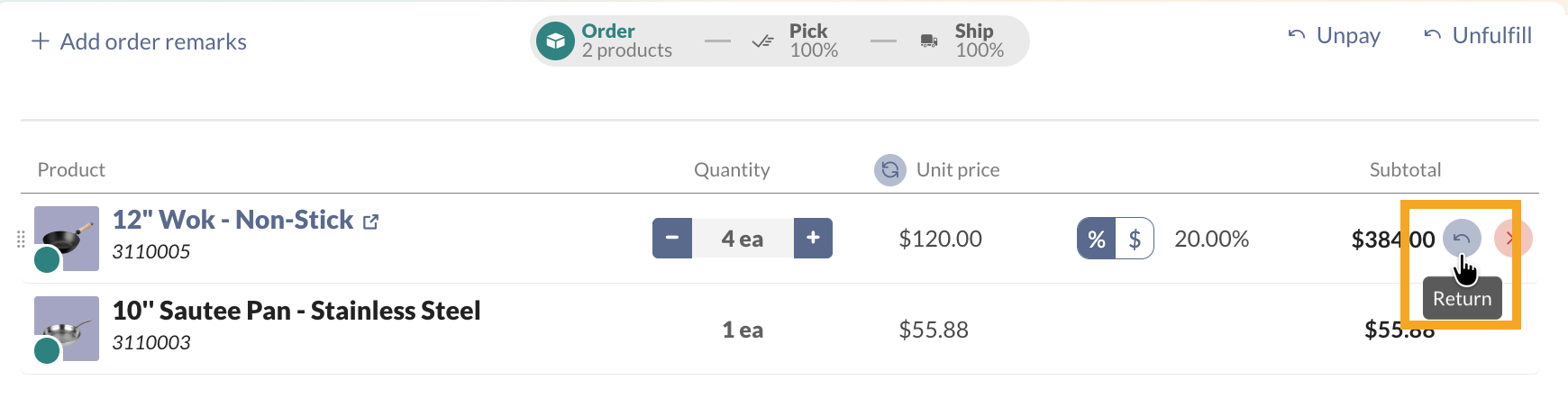The height and width of the screenshot is (407, 1568).
Task: Increase Wok quantity with plus button
Action: coord(813,238)
